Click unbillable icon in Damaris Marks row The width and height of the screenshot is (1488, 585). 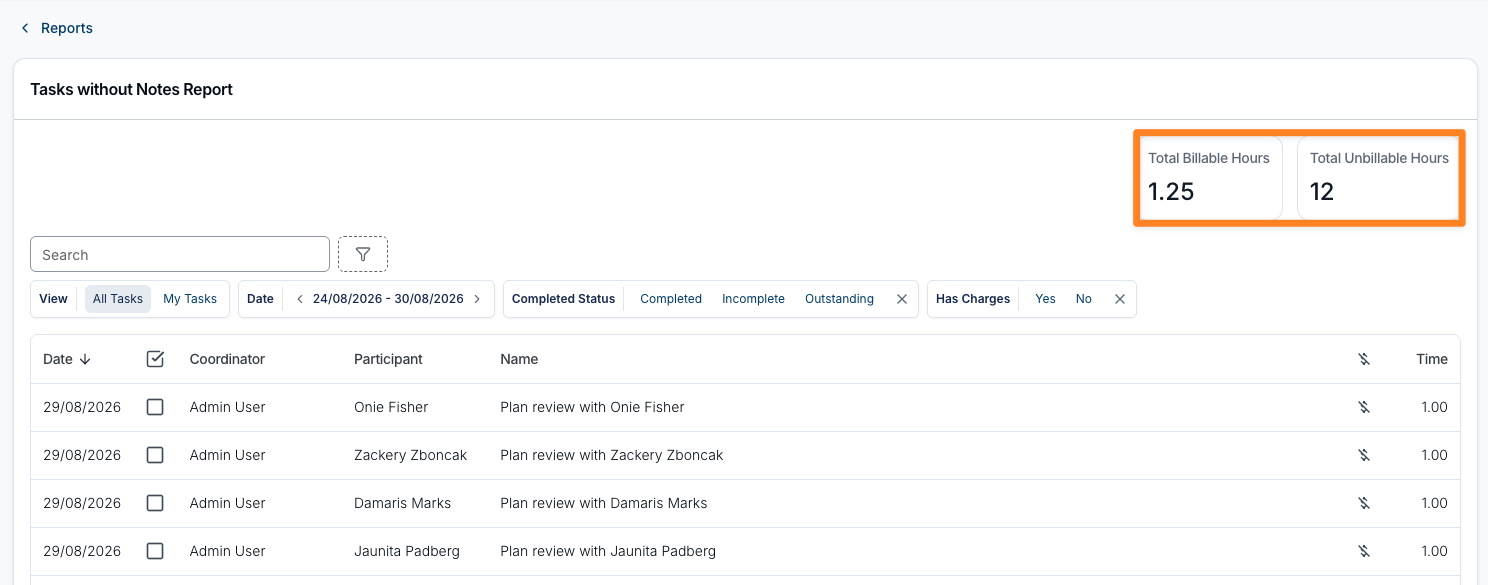(x=1363, y=503)
